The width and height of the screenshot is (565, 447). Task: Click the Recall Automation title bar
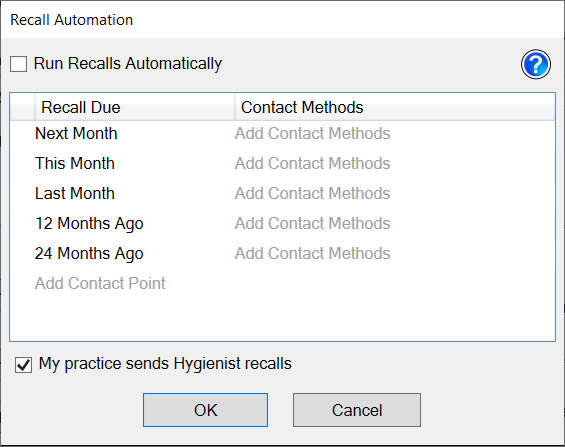tap(282, 19)
